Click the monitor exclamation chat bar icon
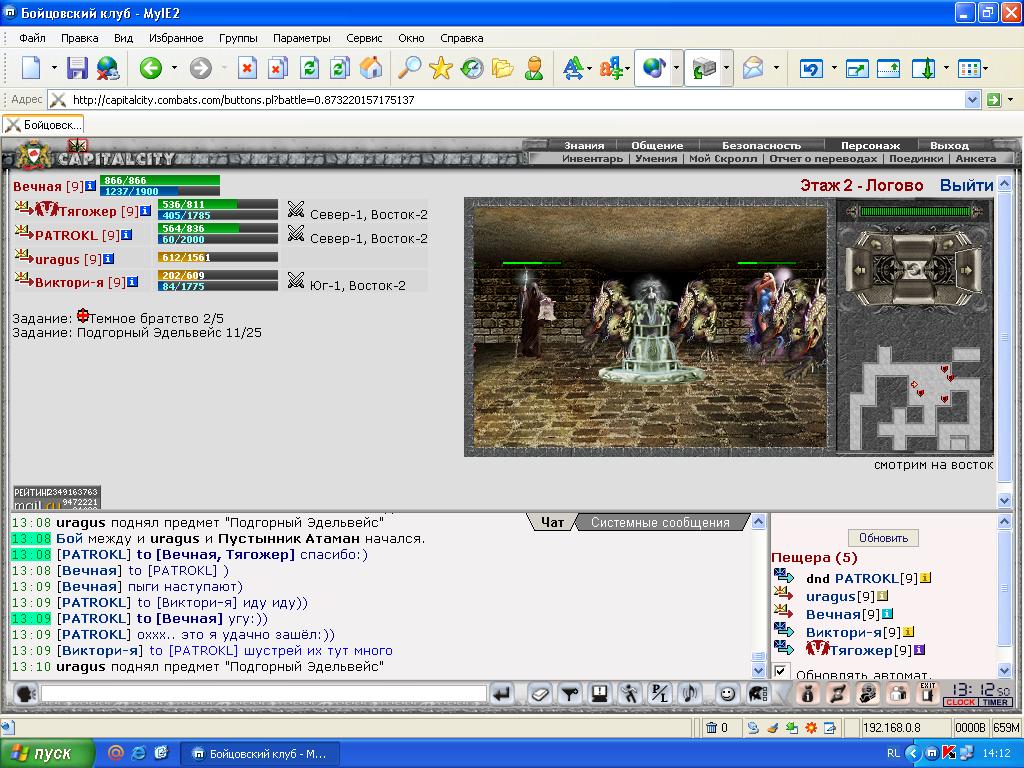 [600, 694]
